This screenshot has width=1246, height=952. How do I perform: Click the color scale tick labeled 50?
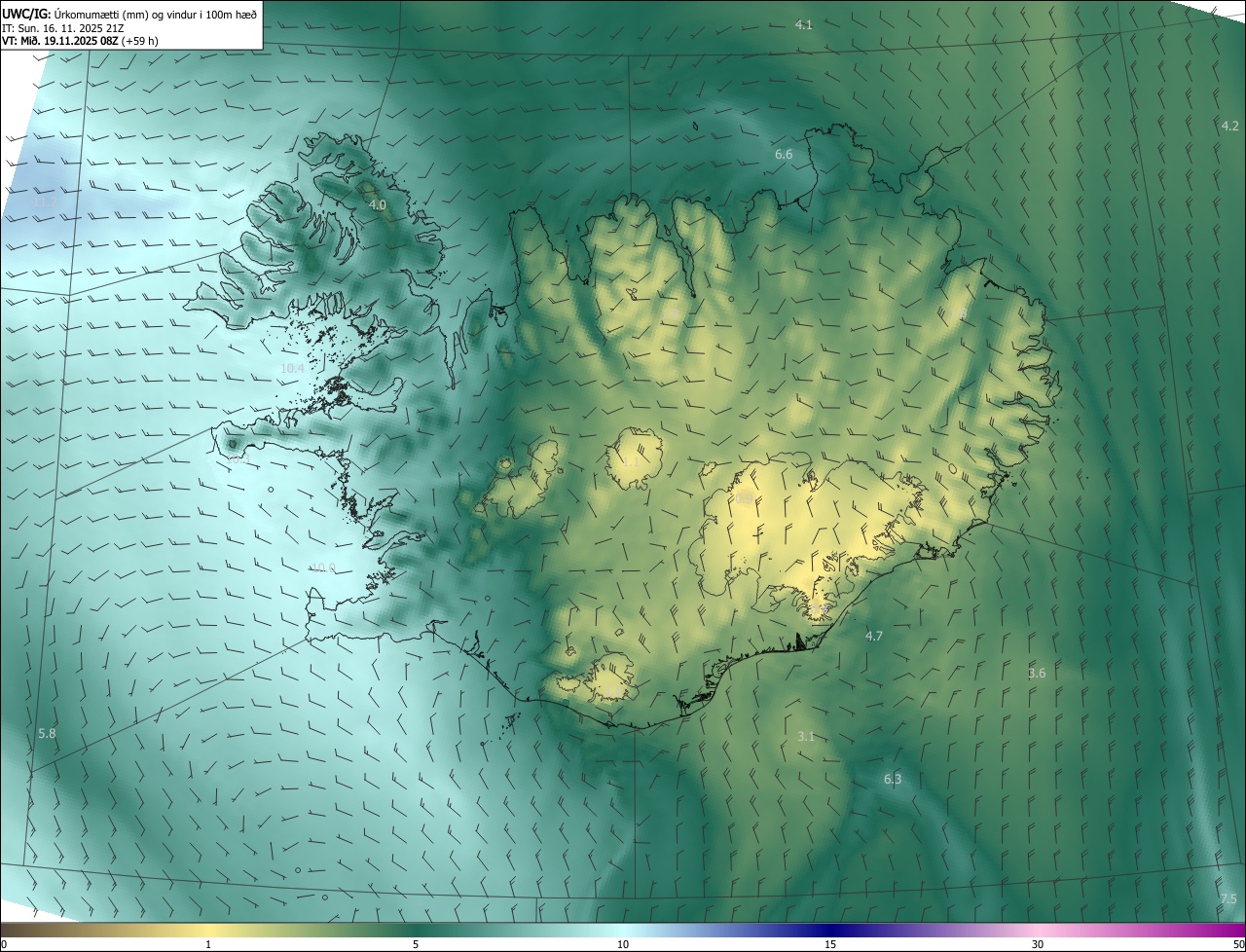point(1238,944)
